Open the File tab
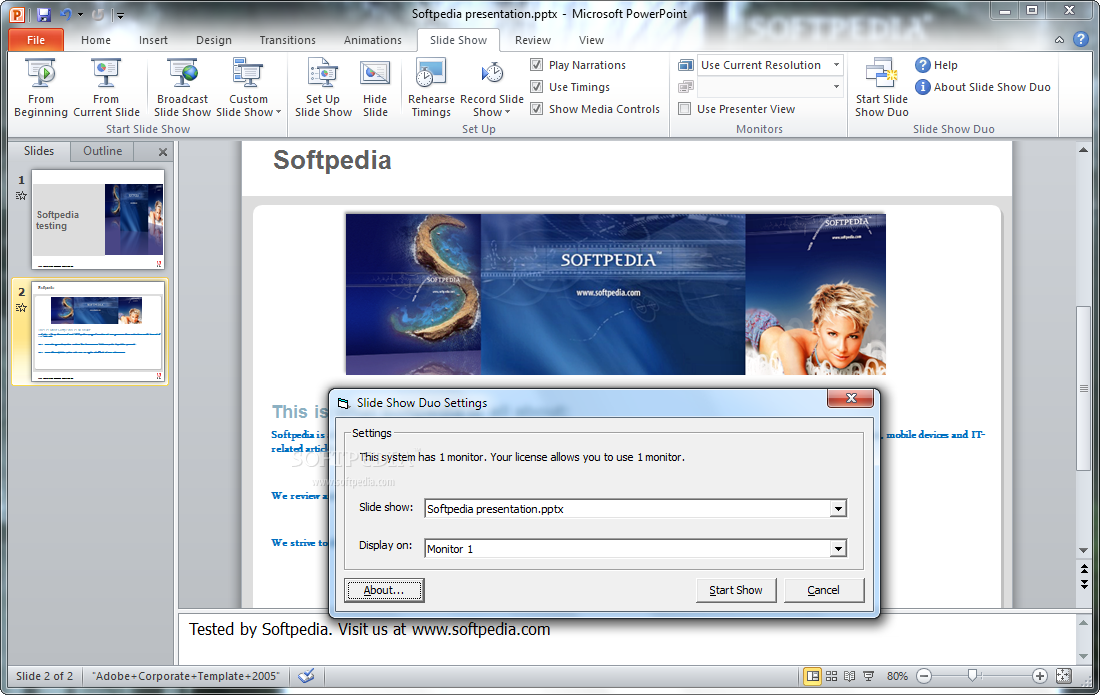1100x695 pixels. 36,40
